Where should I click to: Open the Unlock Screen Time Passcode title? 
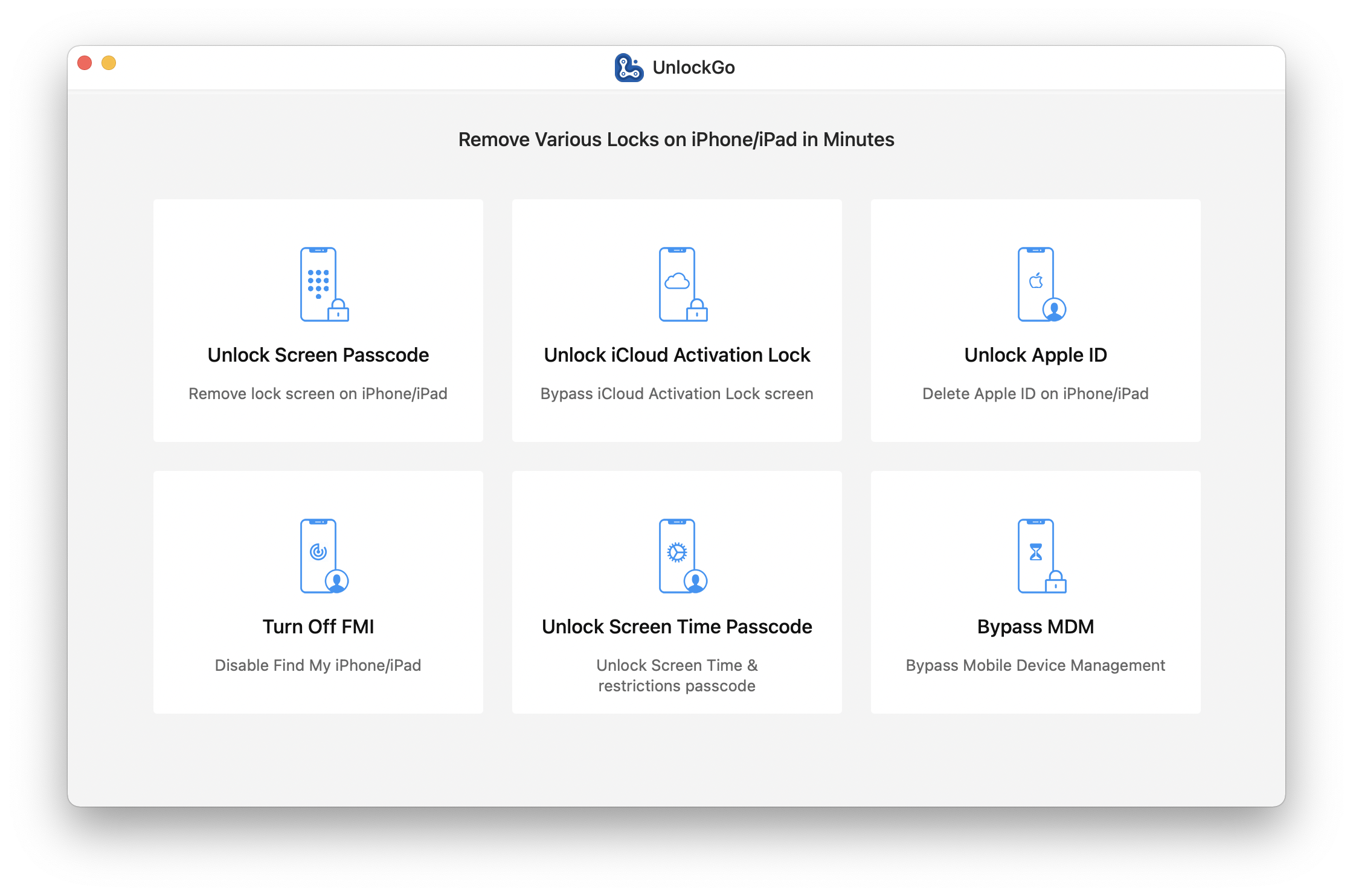coord(677,627)
